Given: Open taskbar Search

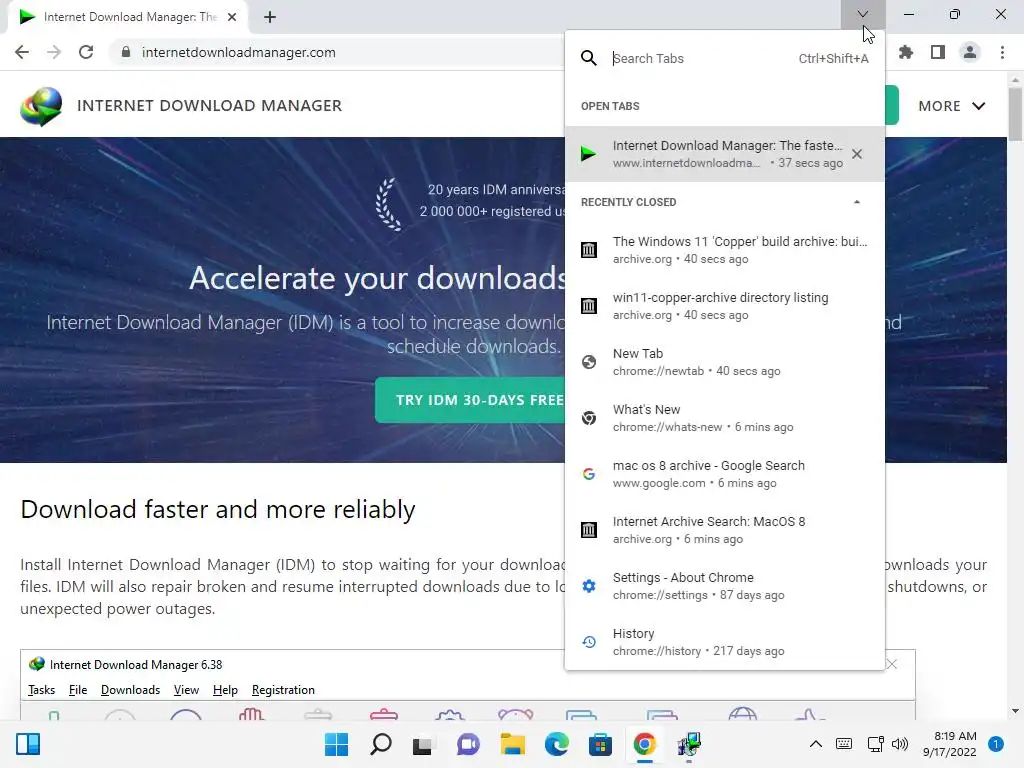Looking at the screenshot, I should point(381,744).
